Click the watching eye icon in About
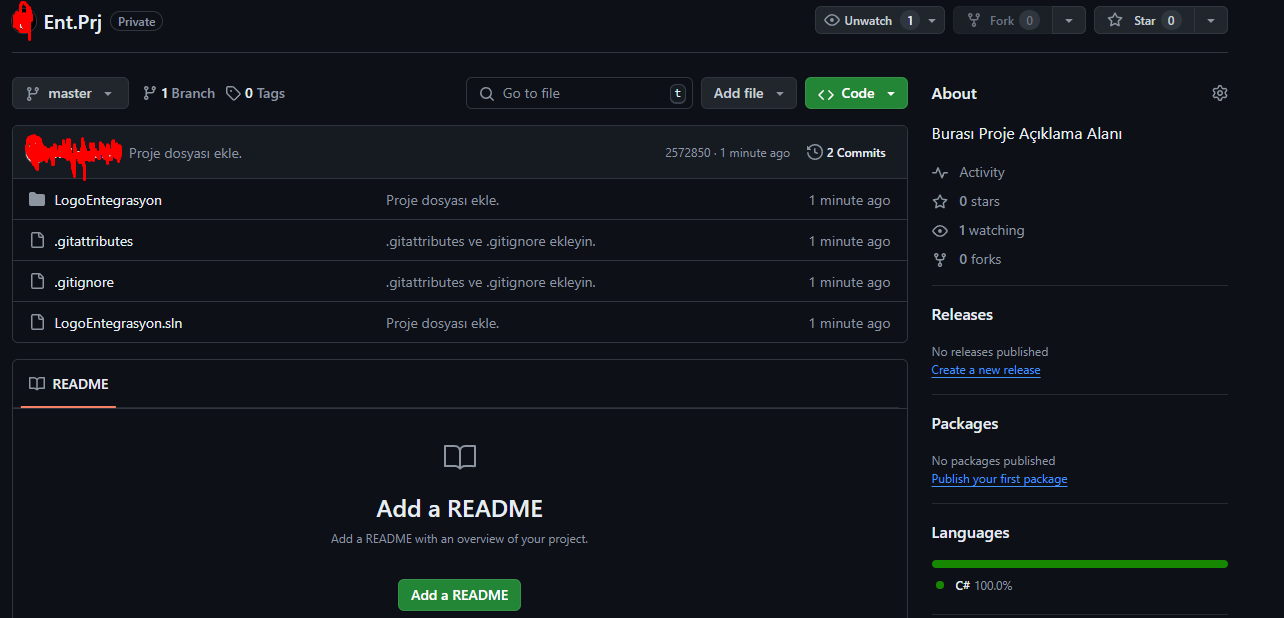 pyautogui.click(x=940, y=230)
